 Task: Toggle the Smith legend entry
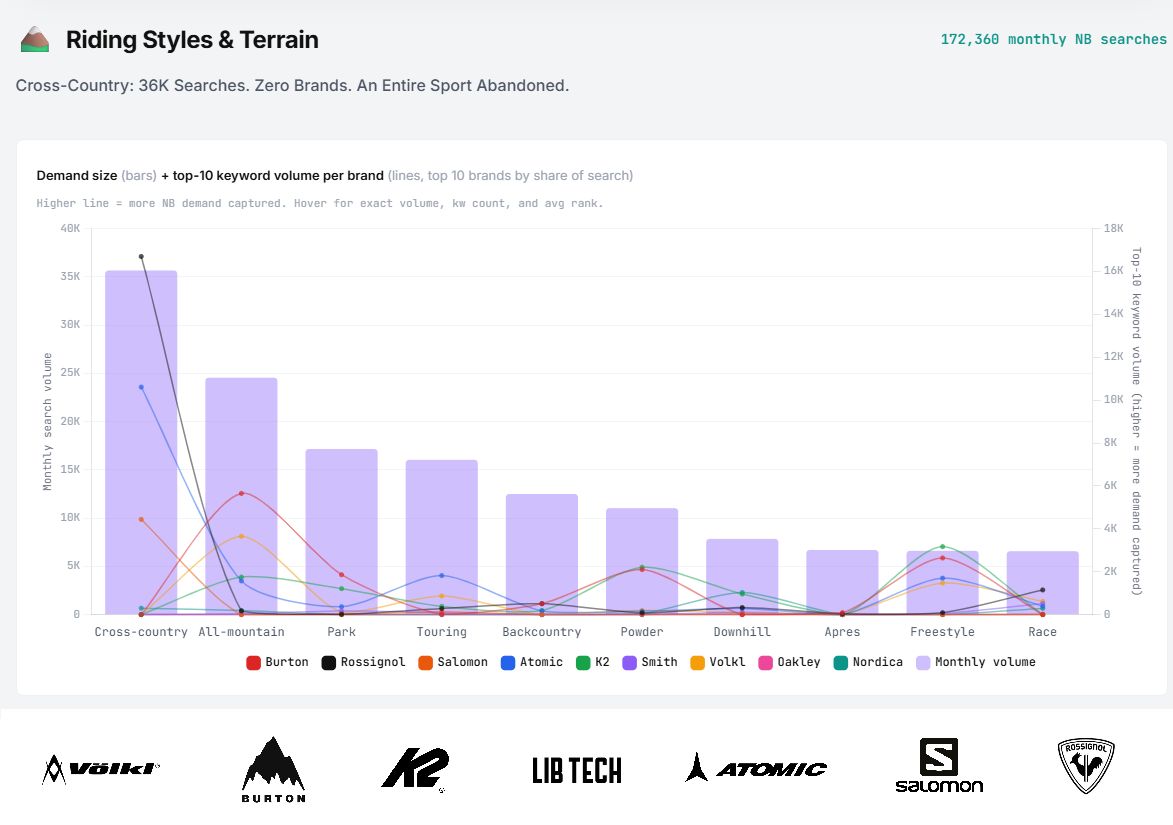click(x=650, y=663)
